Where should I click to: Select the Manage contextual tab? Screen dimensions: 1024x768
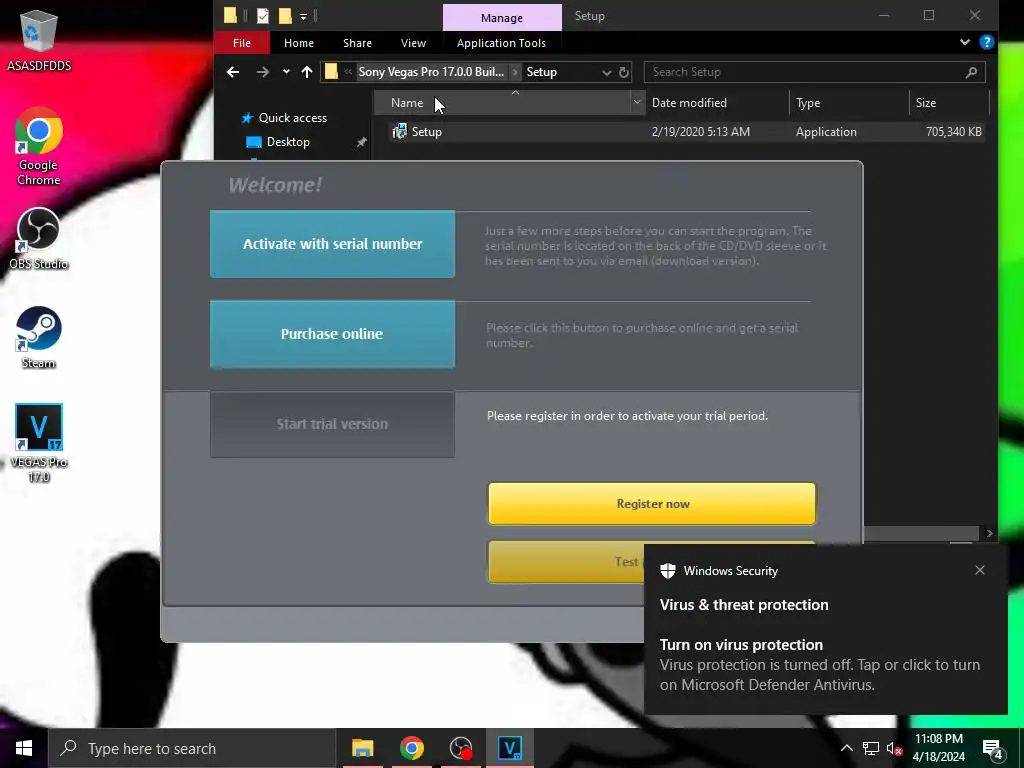pyautogui.click(x=502, y=18)
